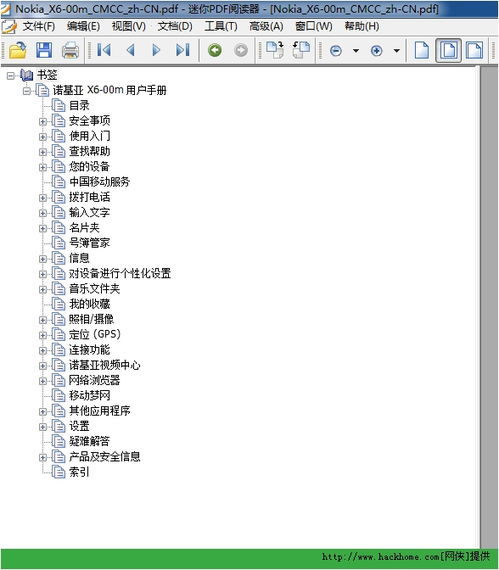499x570 pixels.
Task: Expand the 输入文字 bookmark
Action: pyautogui.click(x=43, y=213)
